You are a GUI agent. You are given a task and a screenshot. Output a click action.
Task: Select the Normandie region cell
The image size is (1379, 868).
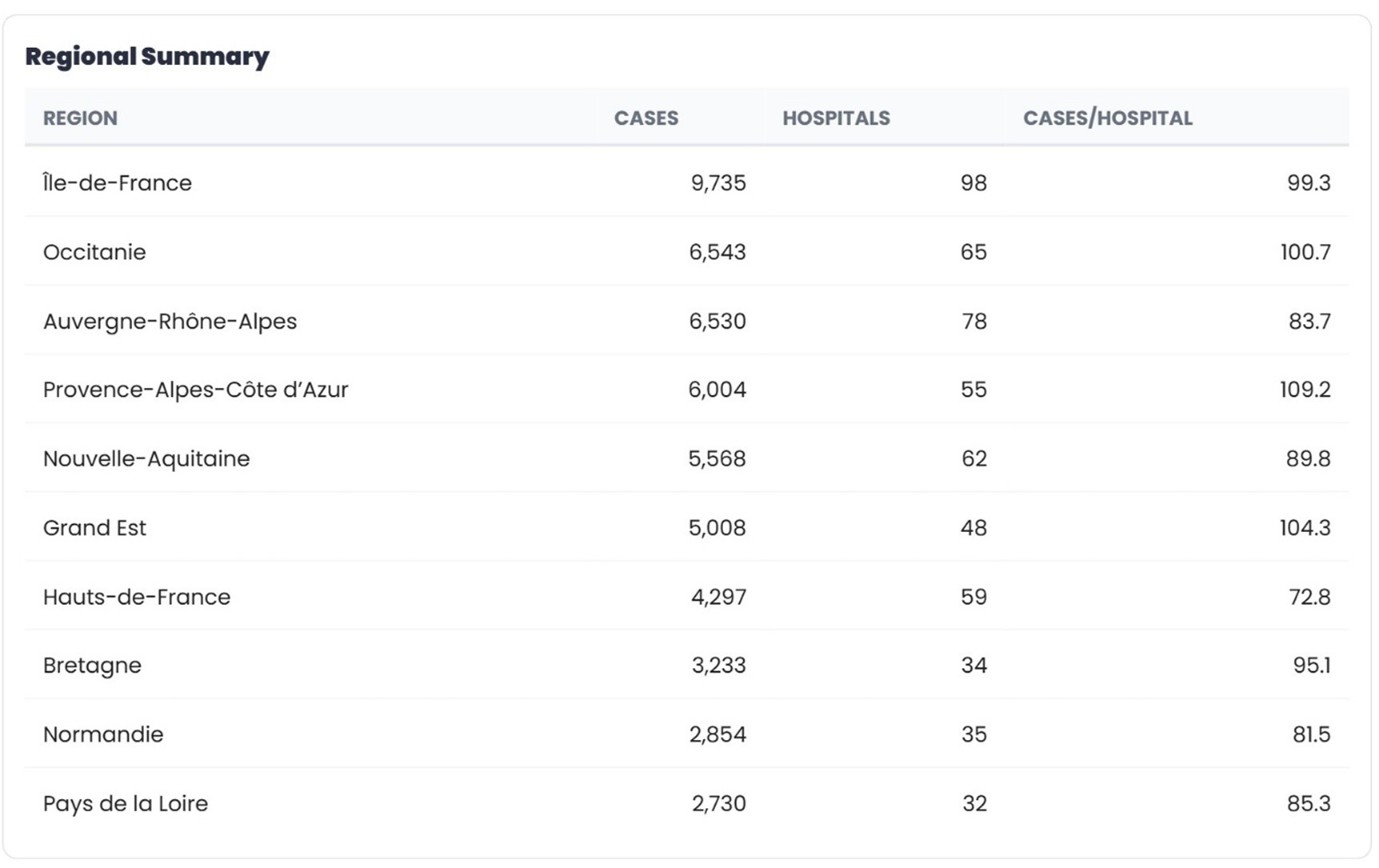[103, 735]
